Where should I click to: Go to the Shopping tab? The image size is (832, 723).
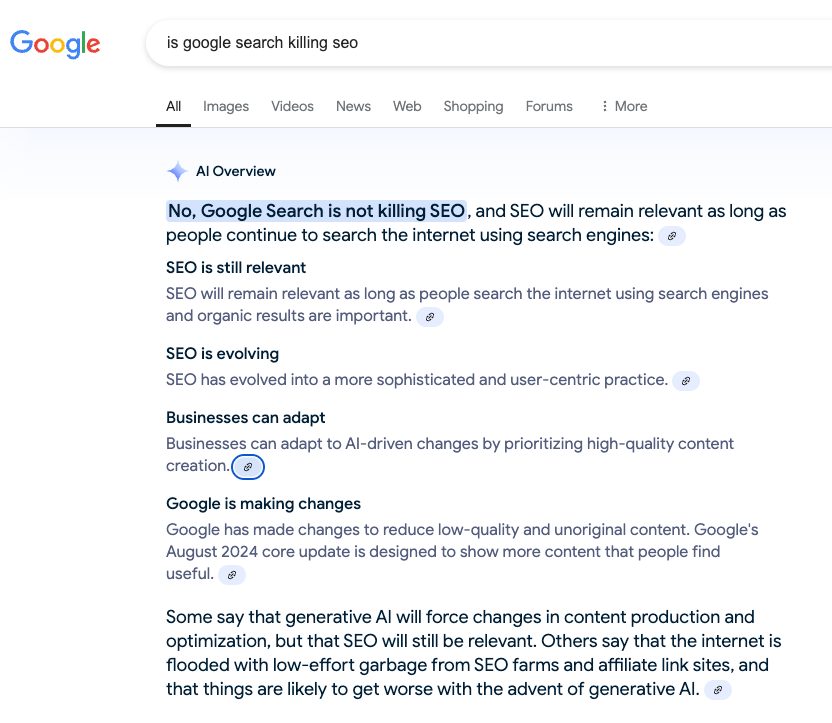pos(473,106)
